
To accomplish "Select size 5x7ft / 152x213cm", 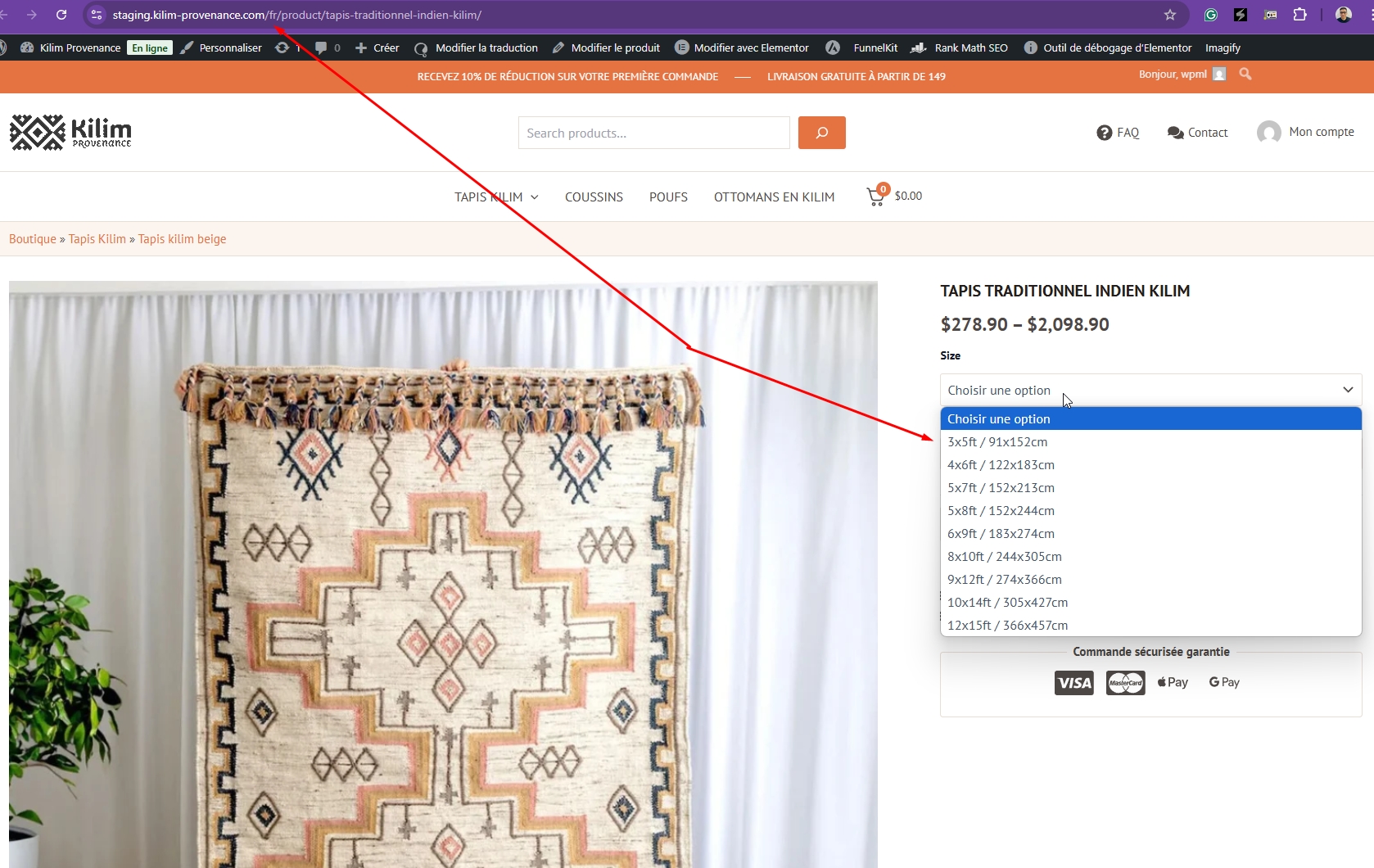I will tap(1150, 487).
